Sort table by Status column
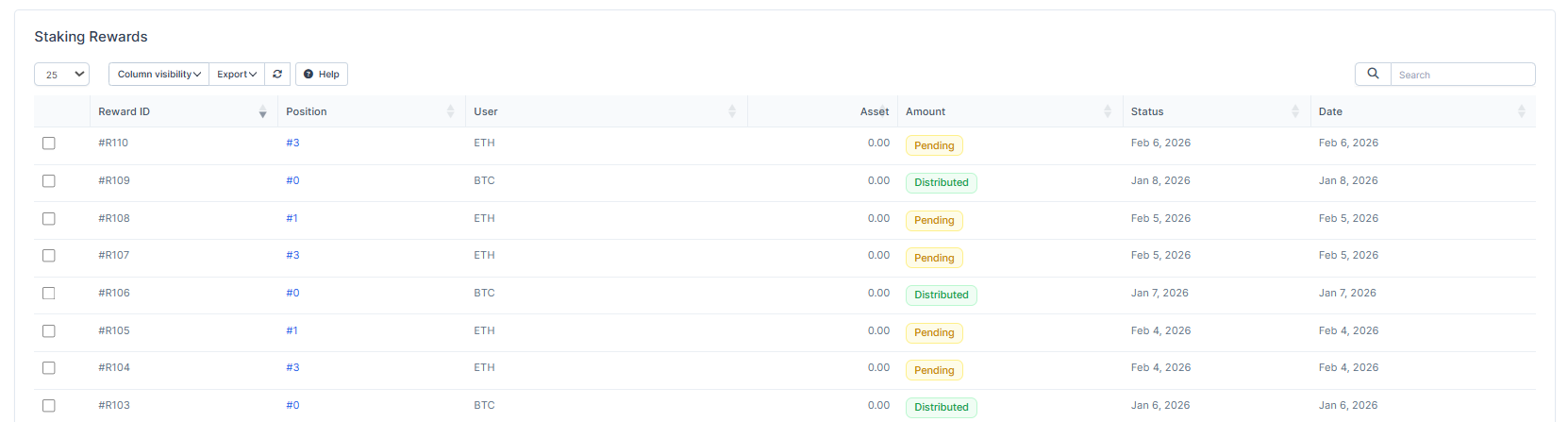This screenshot has height=422, width=1568. [1294, 111]
